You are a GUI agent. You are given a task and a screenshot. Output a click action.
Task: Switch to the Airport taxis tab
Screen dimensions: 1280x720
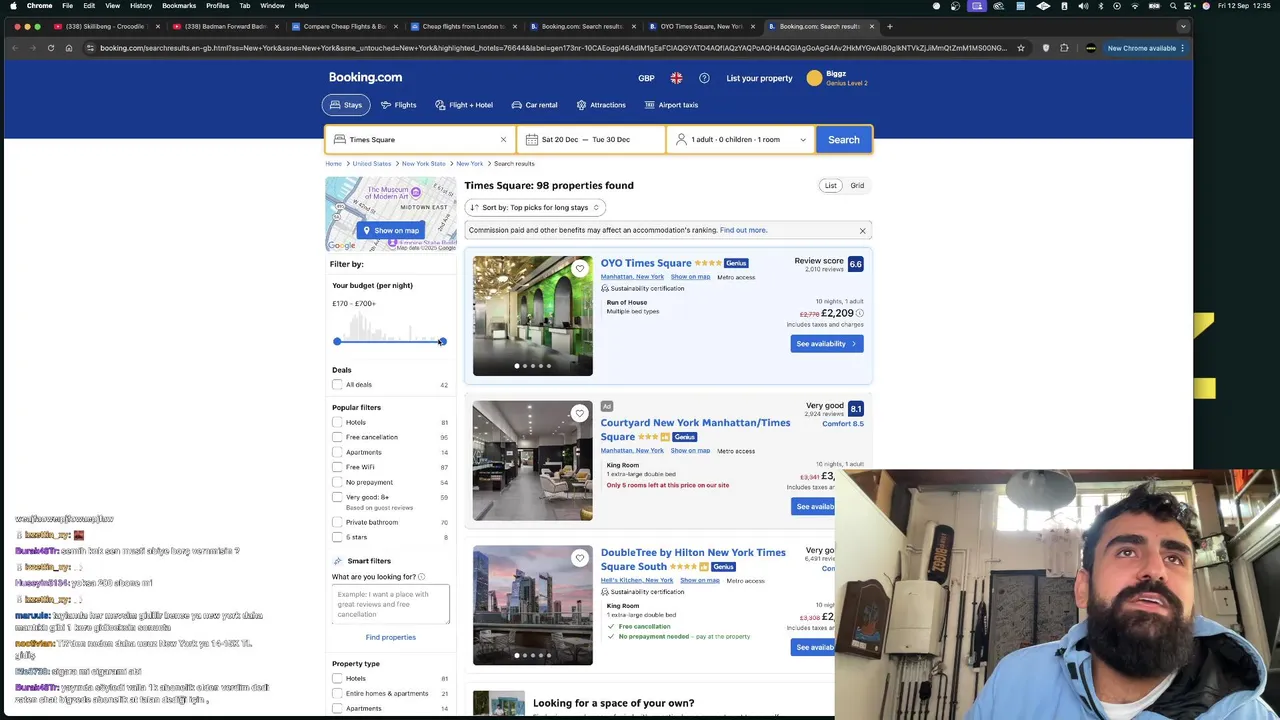pyautogui.click(x=671, y=105)
